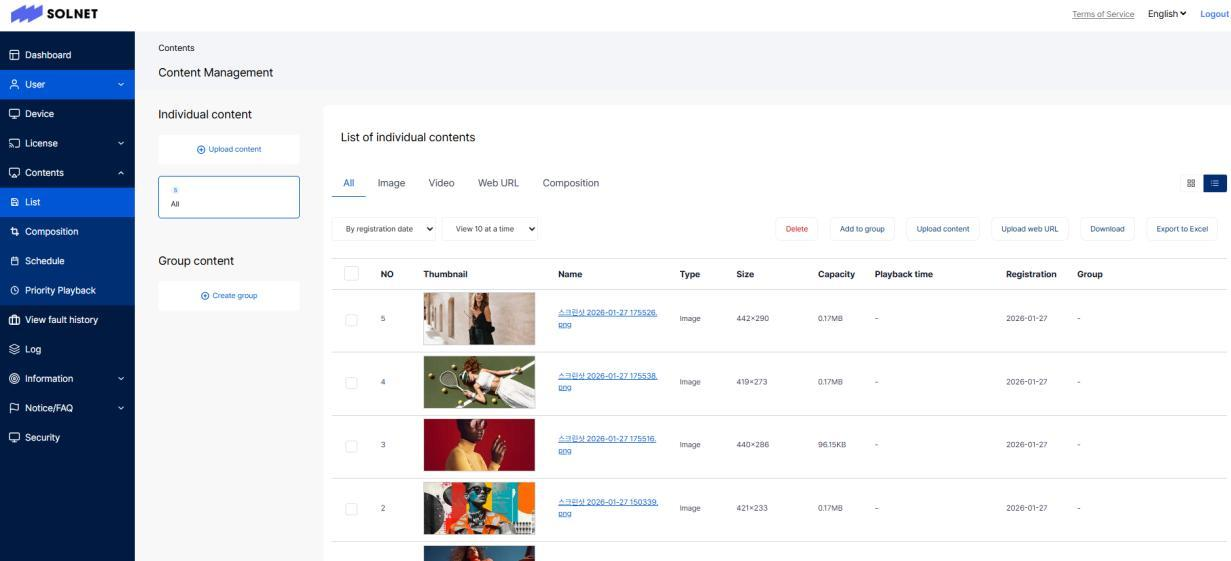The height and width of the screenshot is (561, 1231).
Task: Check the box for row number 3
Action: tap(351, 445)
